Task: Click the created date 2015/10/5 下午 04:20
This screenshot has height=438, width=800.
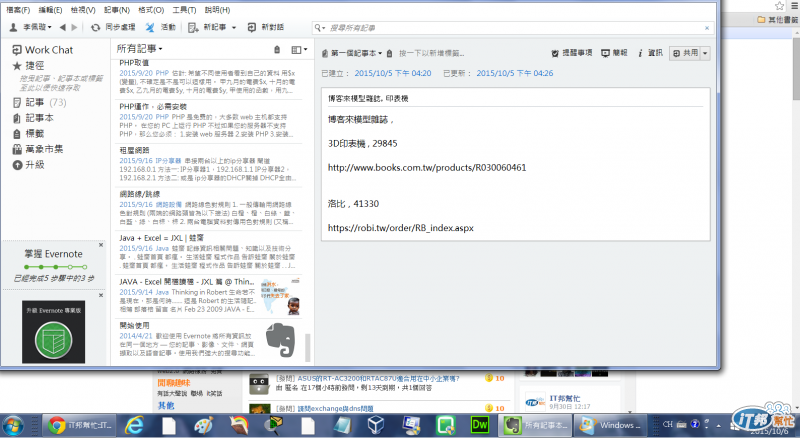Action: pos(393,74)
